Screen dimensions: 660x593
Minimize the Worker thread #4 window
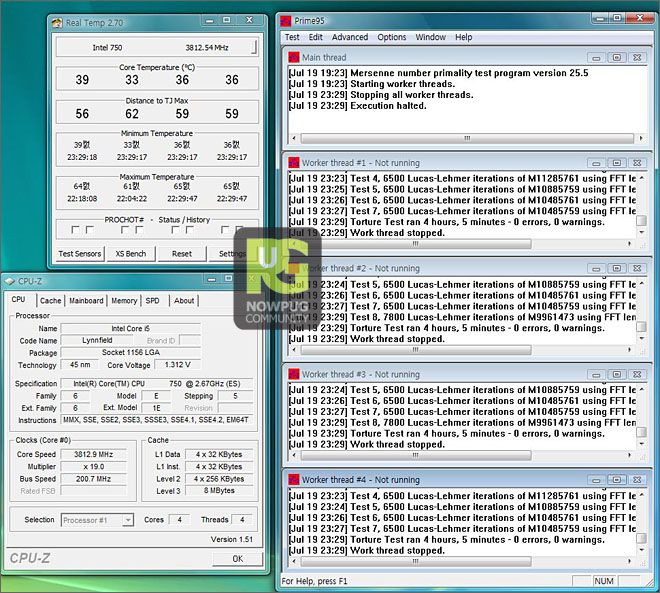[x=596, y=480]
